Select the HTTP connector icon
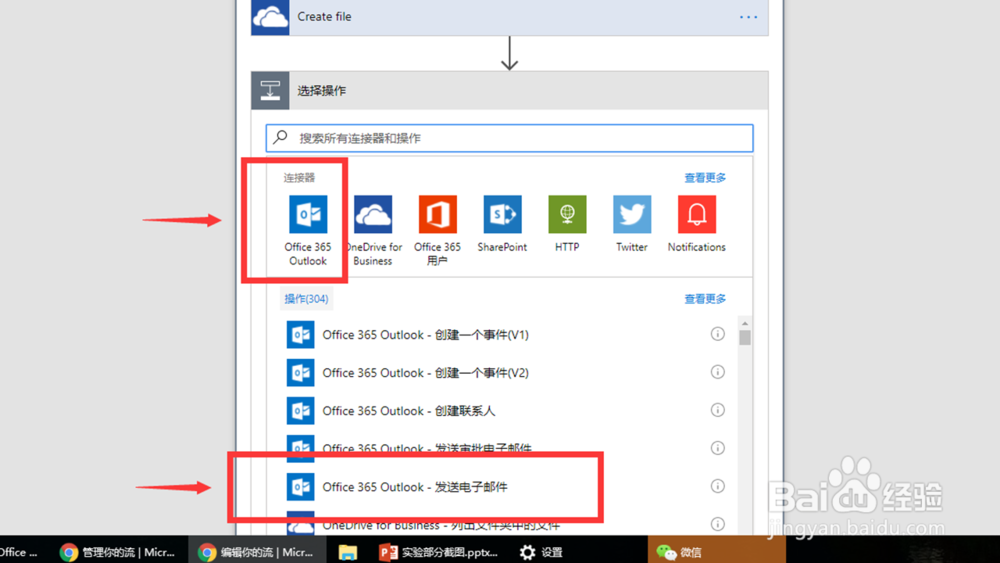 tap(567, 214)
